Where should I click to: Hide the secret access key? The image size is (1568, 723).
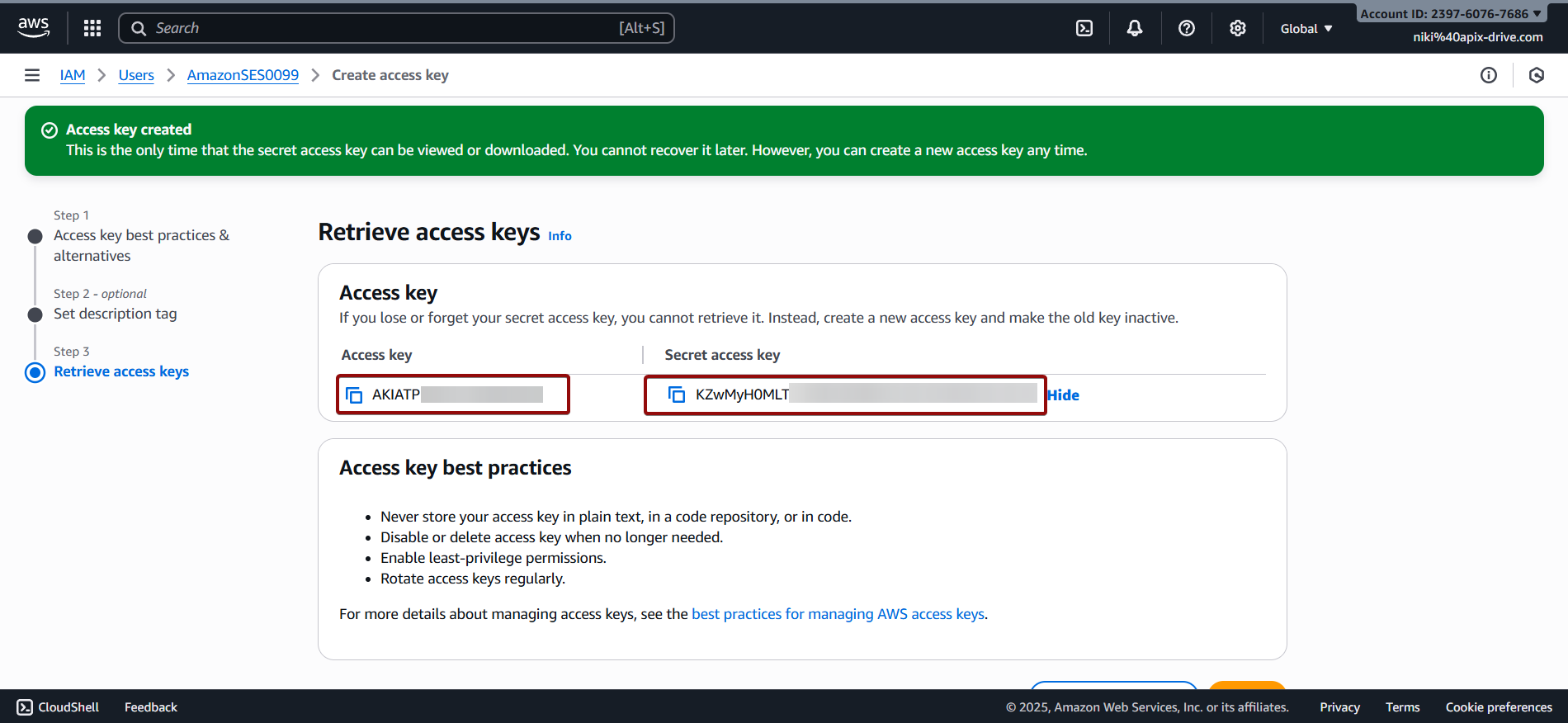click(1063, 395)
